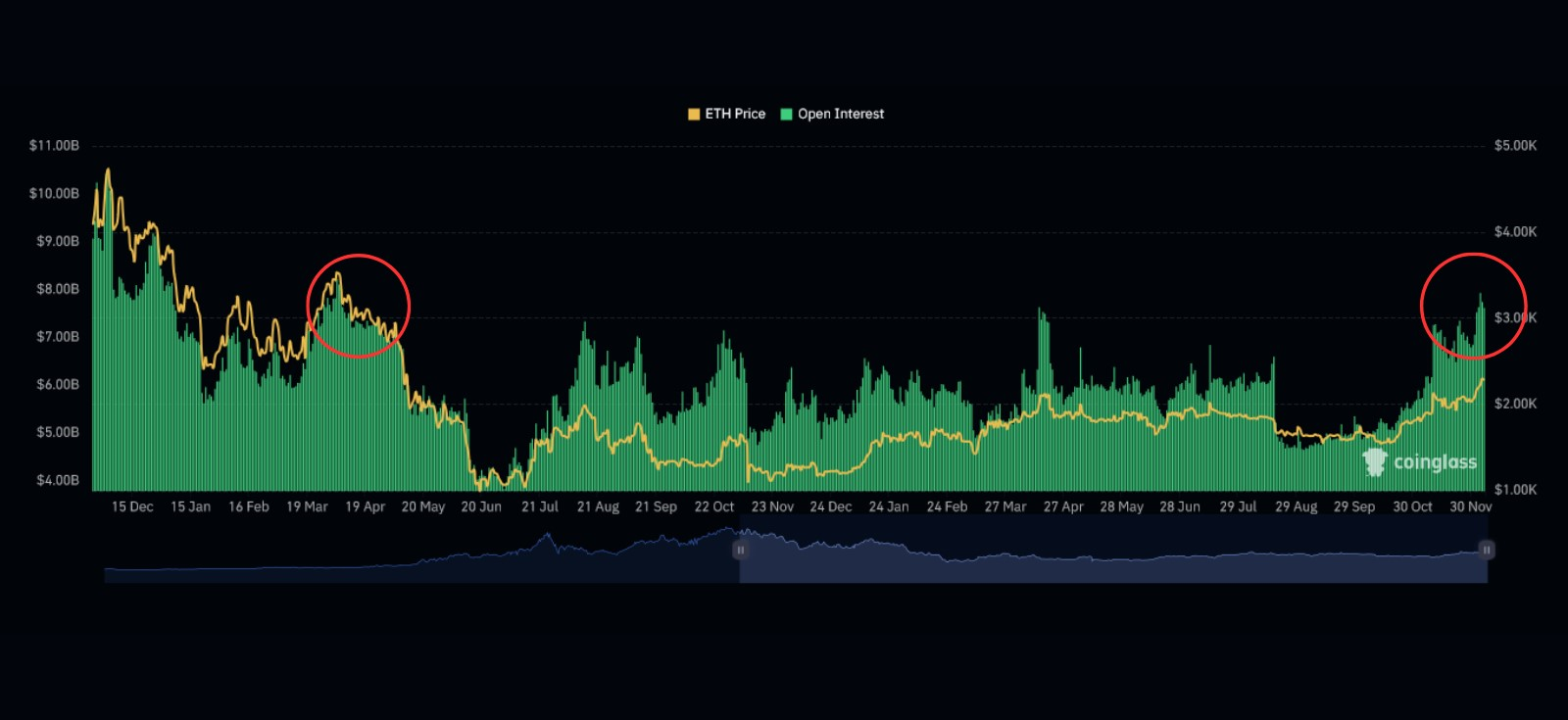Click the 19 Apr date label
Viewport: 1568px width, 720px height.
(365, 507)
